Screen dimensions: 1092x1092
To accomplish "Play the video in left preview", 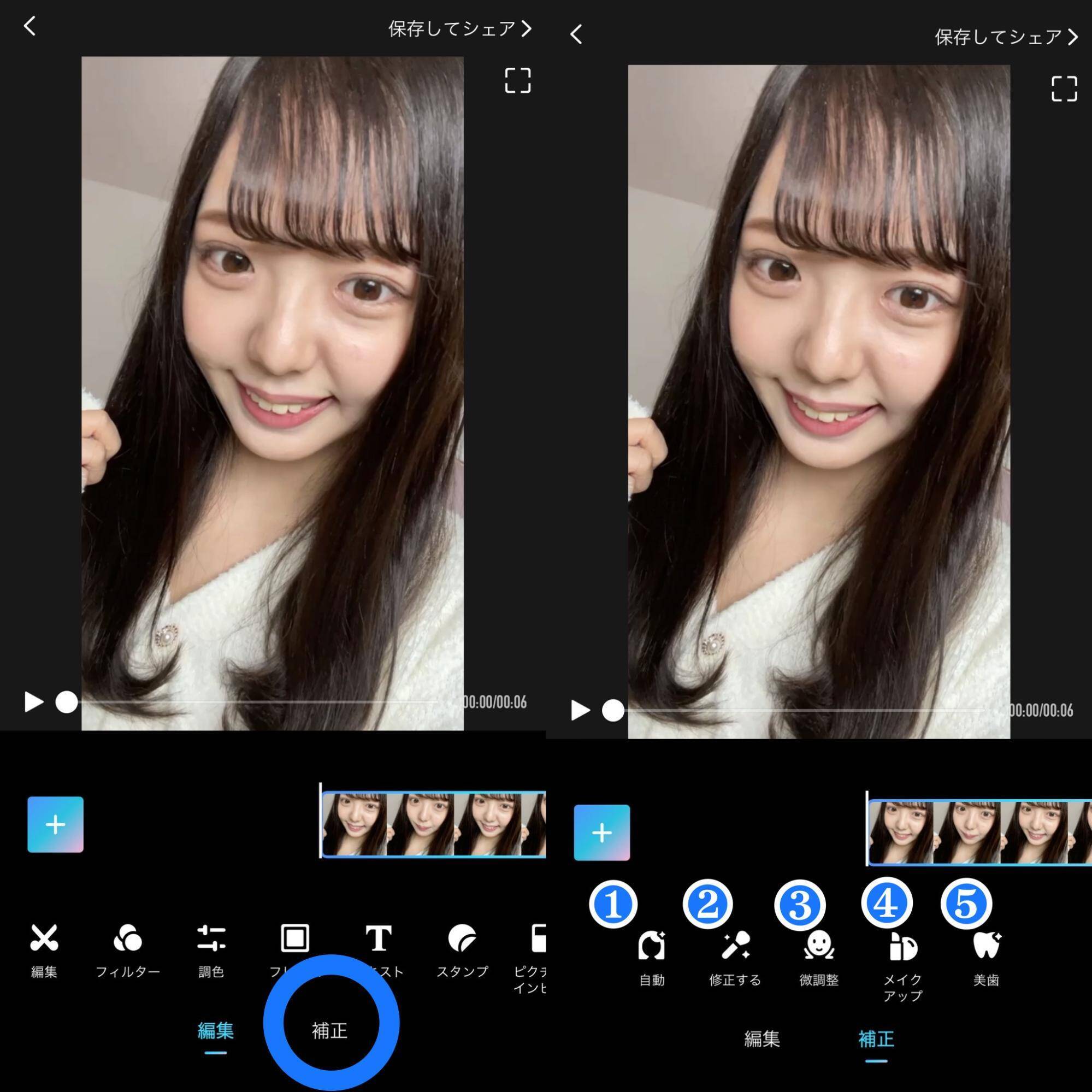I will tap(33, 702).
